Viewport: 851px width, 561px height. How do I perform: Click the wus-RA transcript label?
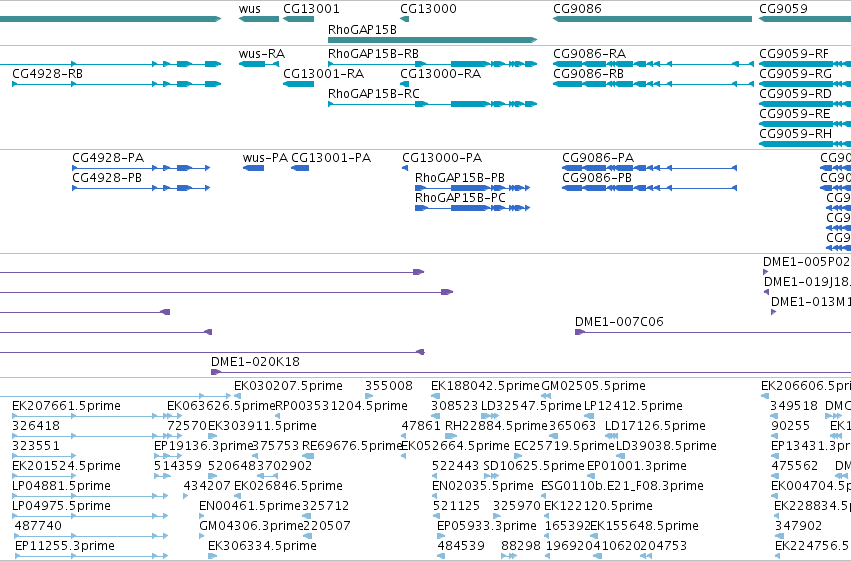[262, 54]
